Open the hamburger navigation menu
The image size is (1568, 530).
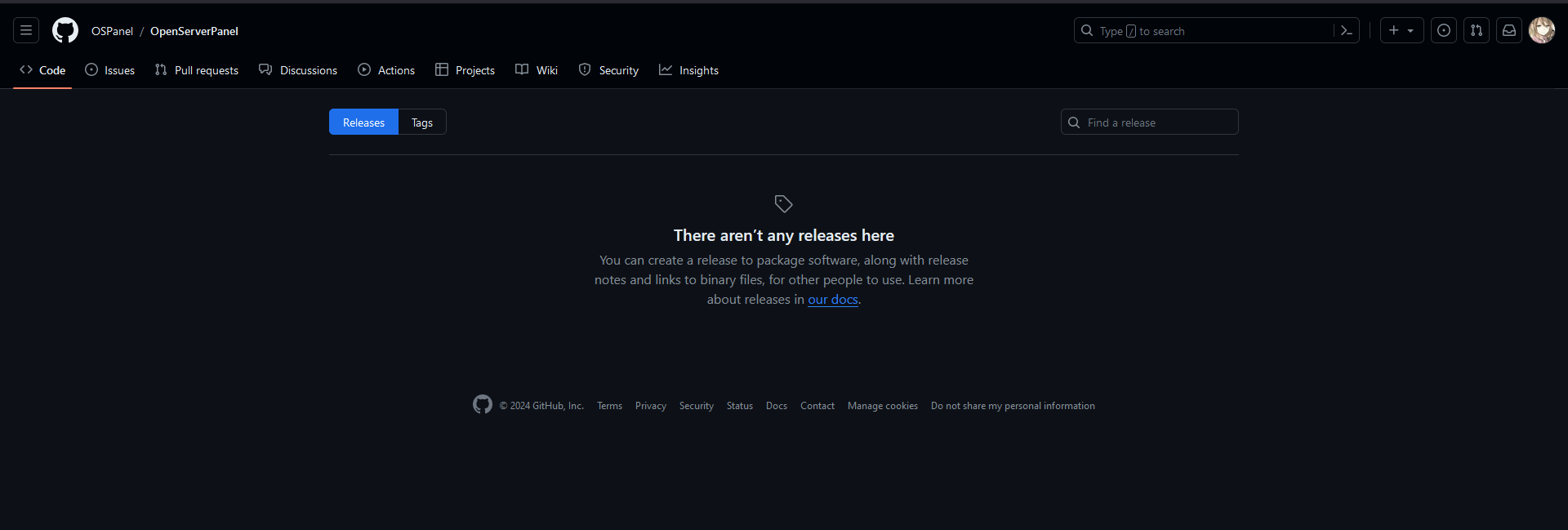click(x=26, y=31)
